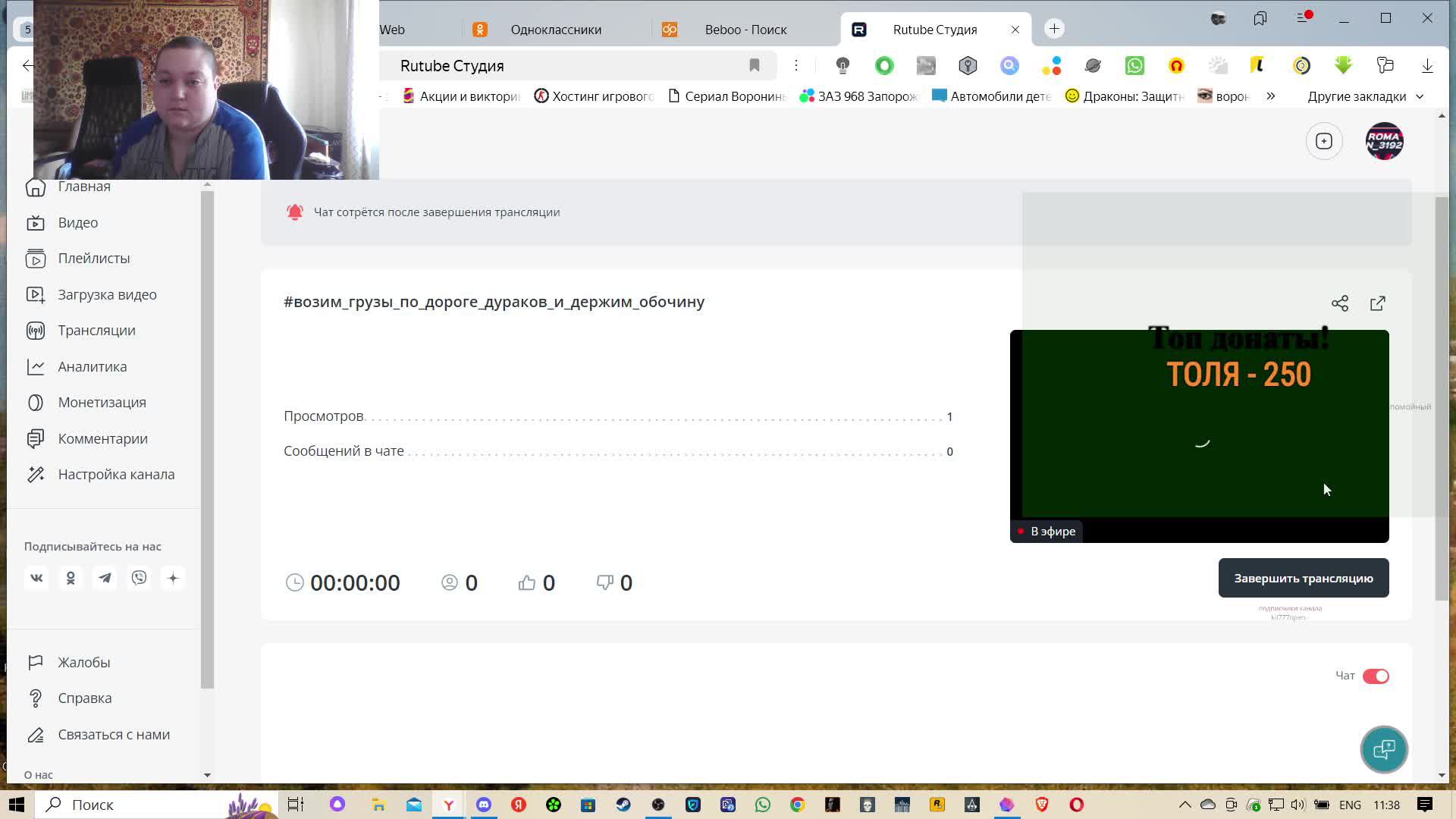Screen dimensions: 1456x819
Task: Switch to the Одноклассники browser tab
Action: coord(556,30)
